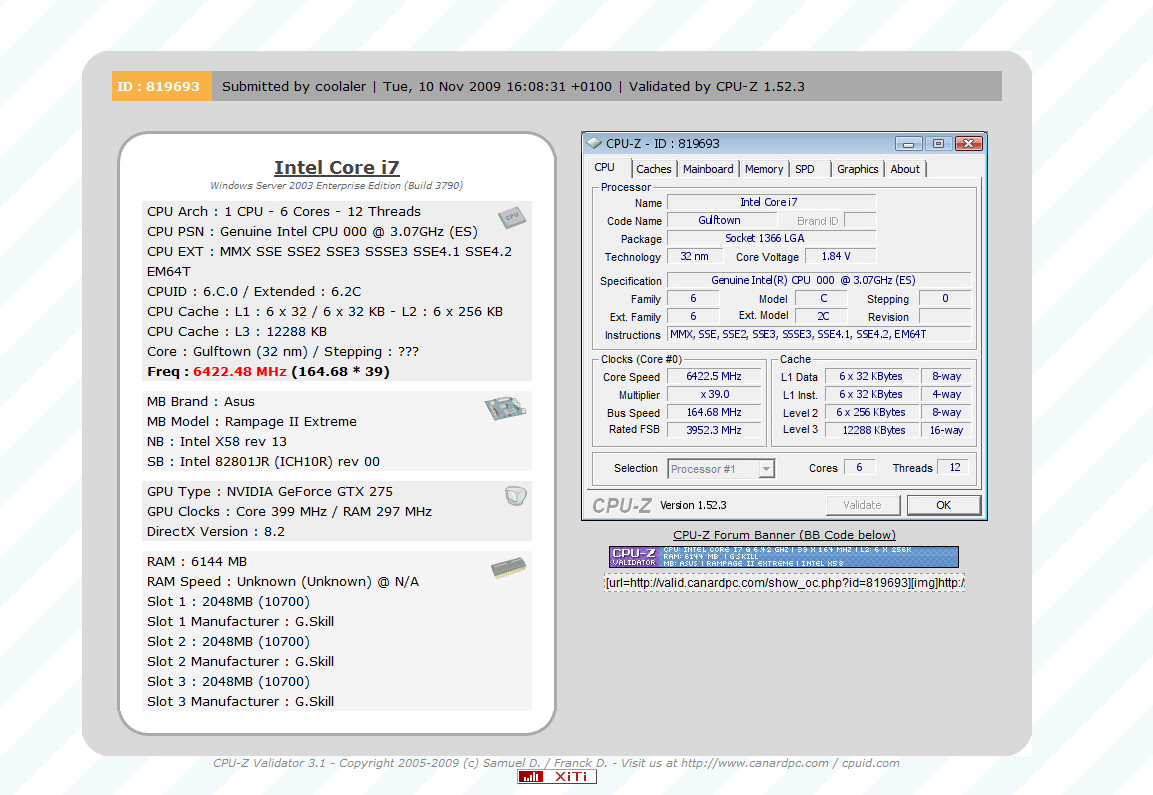1153x795 pixels.
Task: Switch to the Caches tab
Action: pos(654,169)
